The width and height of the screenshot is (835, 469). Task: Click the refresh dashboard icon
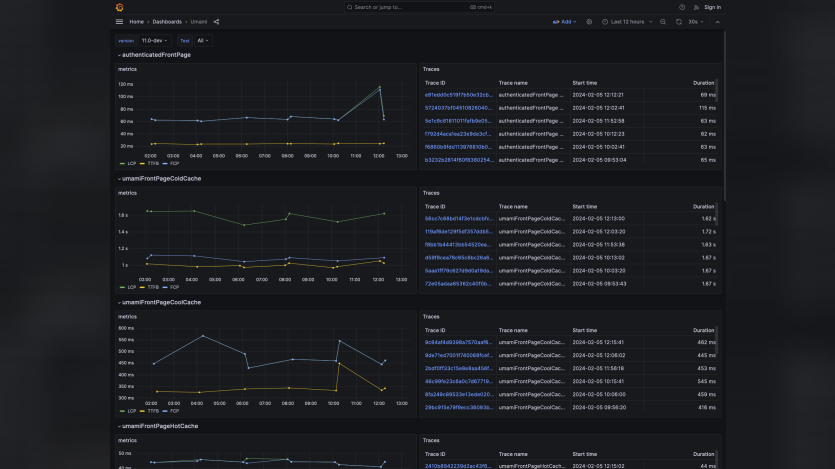[679, 22]
